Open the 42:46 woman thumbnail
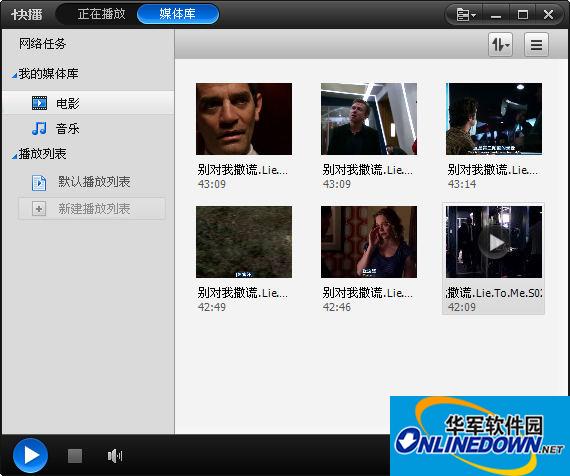The height and width of the screenshot is (476, 570). coord(369,242)
